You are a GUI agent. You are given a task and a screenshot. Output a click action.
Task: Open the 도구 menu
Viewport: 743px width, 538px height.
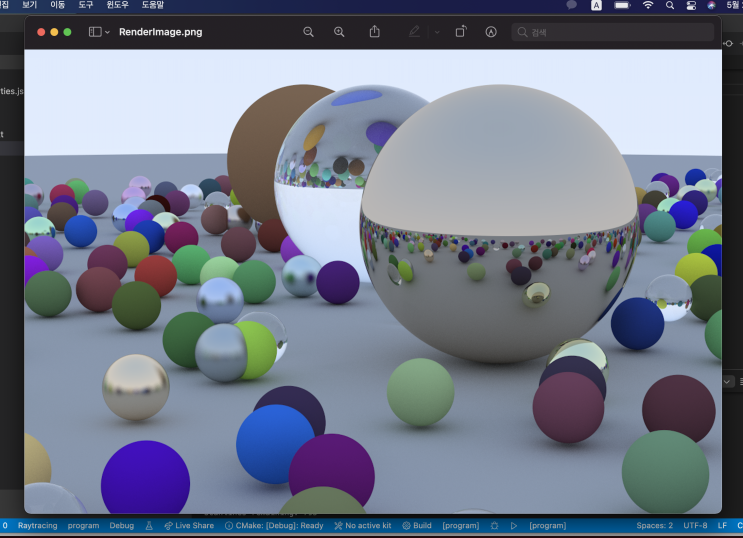(x=86, y=5)
